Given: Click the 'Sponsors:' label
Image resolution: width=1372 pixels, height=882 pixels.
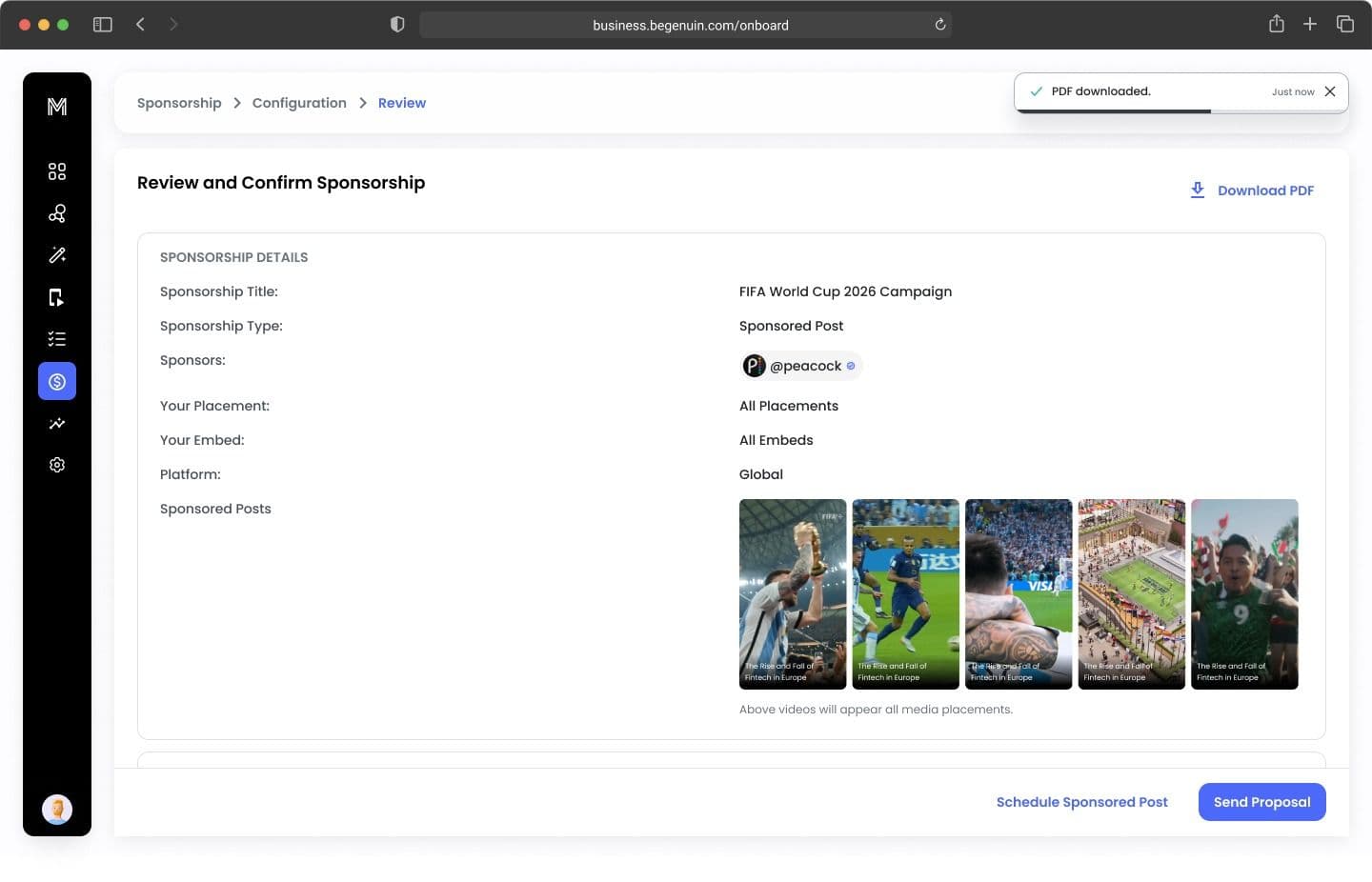Looking at the screenshot, I should pyautogui.click(x=192, y=360).
